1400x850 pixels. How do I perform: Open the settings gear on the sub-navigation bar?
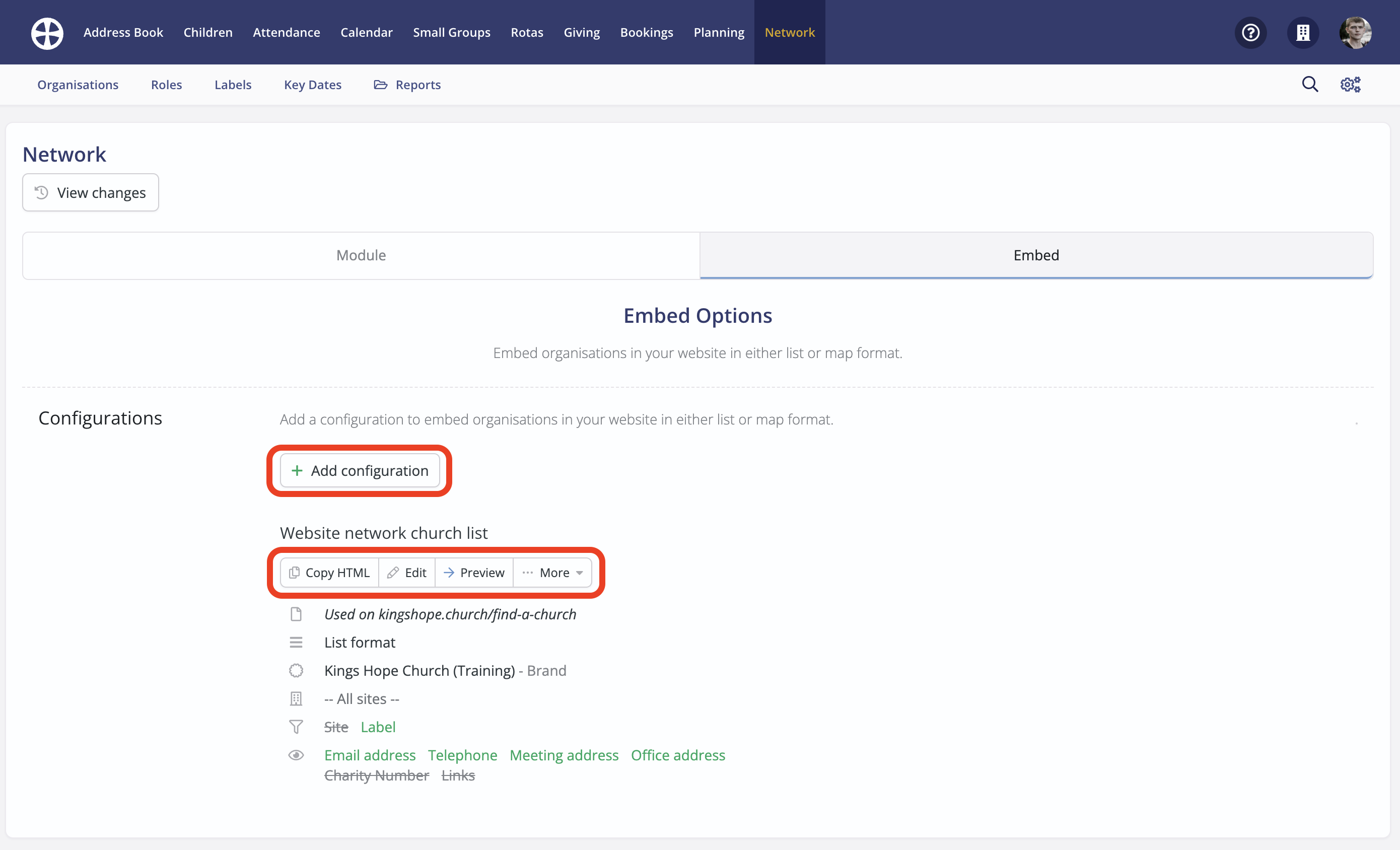pyautogui.click(x=1350, y=84)
